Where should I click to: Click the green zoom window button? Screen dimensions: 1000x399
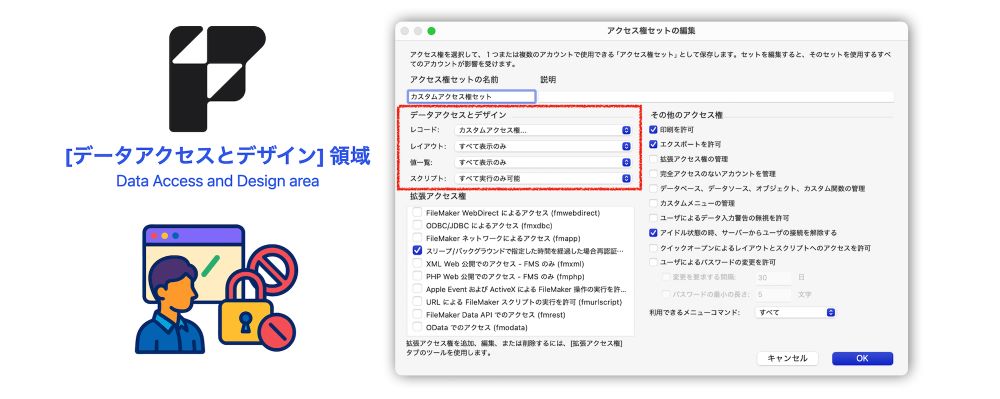click(432, 31)
